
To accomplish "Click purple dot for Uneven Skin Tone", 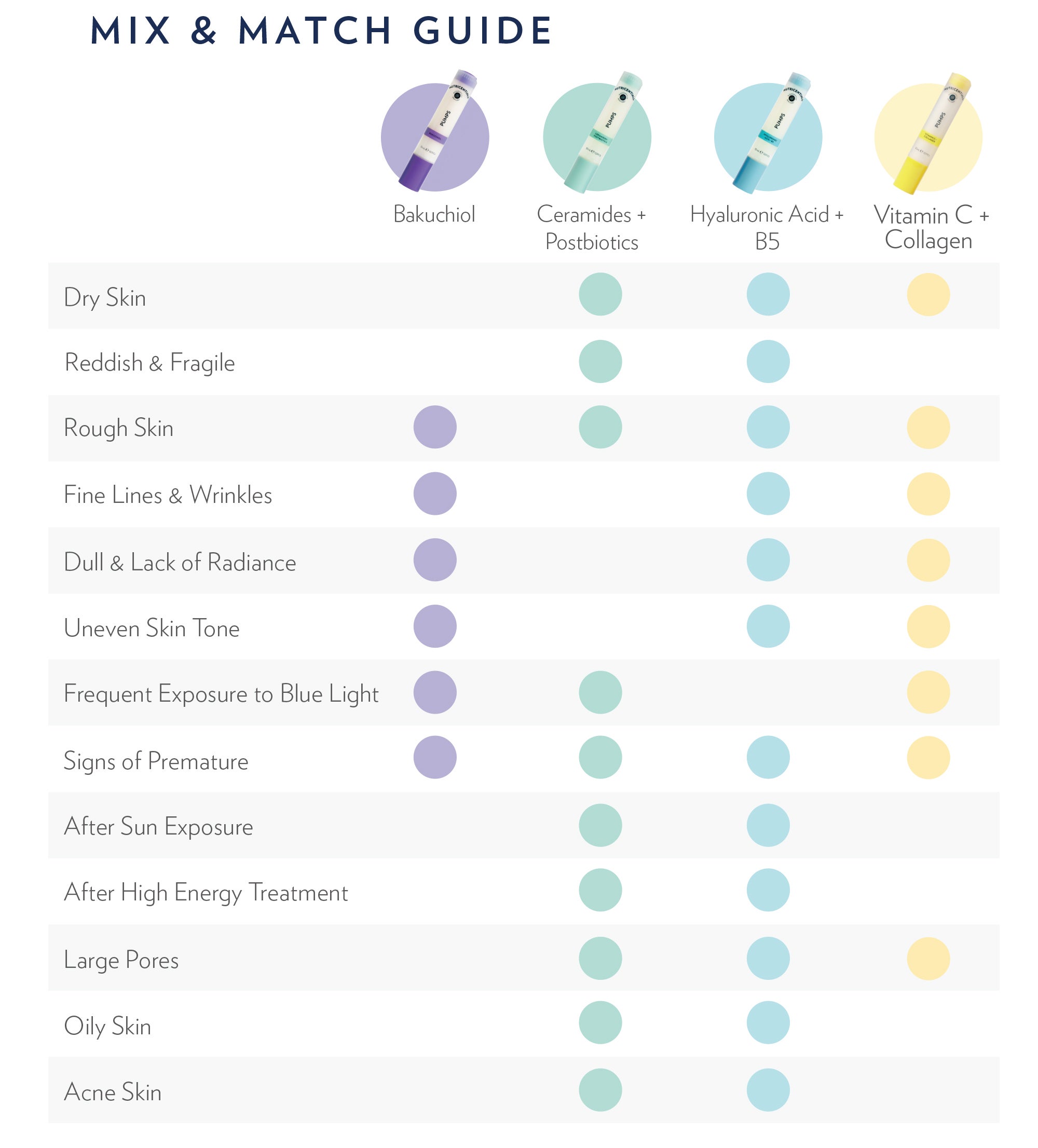I will pos(435,627).
